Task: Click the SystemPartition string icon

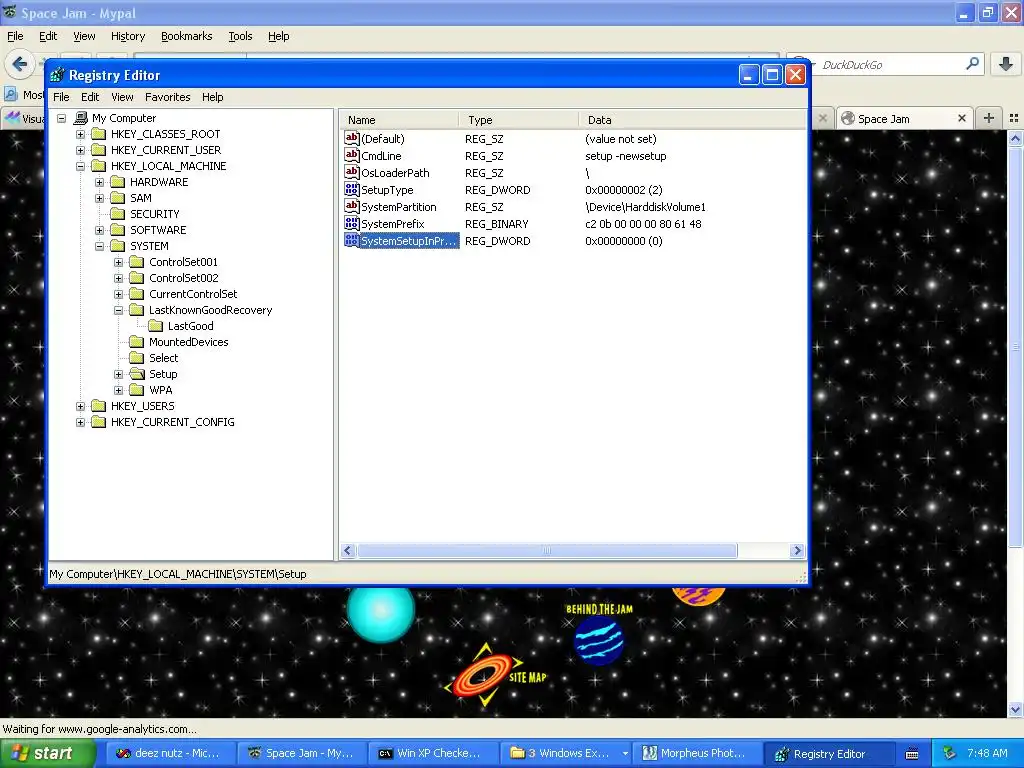Action: pos(351,206)
